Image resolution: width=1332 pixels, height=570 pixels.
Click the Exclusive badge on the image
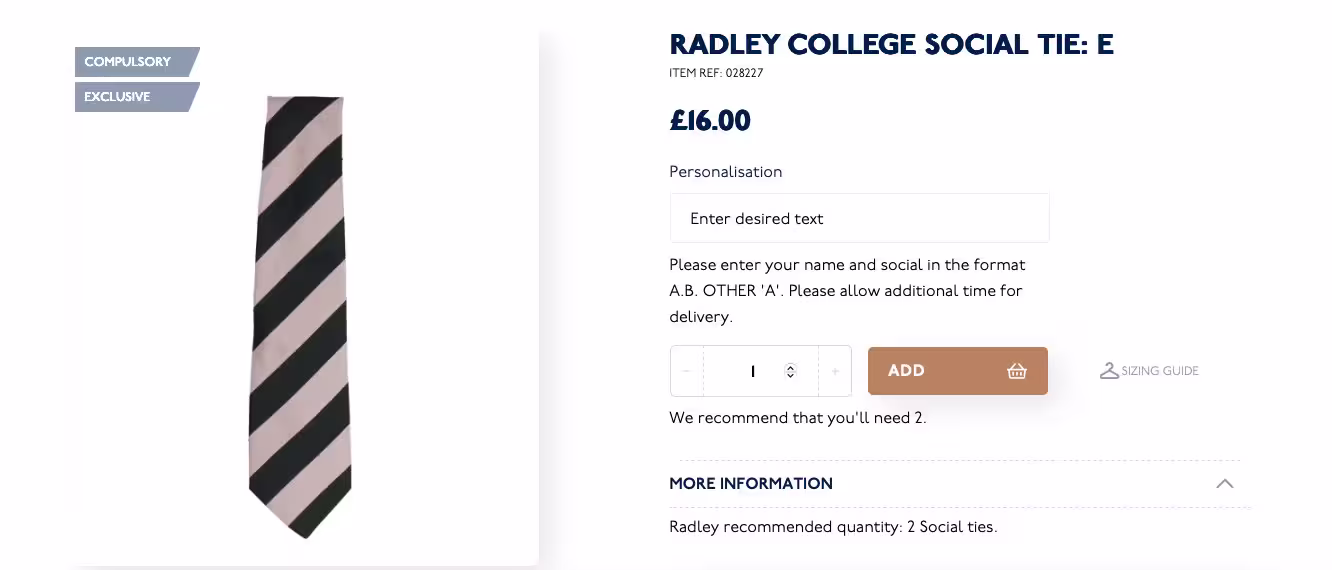pyautogui.click(x=118, y=97)
